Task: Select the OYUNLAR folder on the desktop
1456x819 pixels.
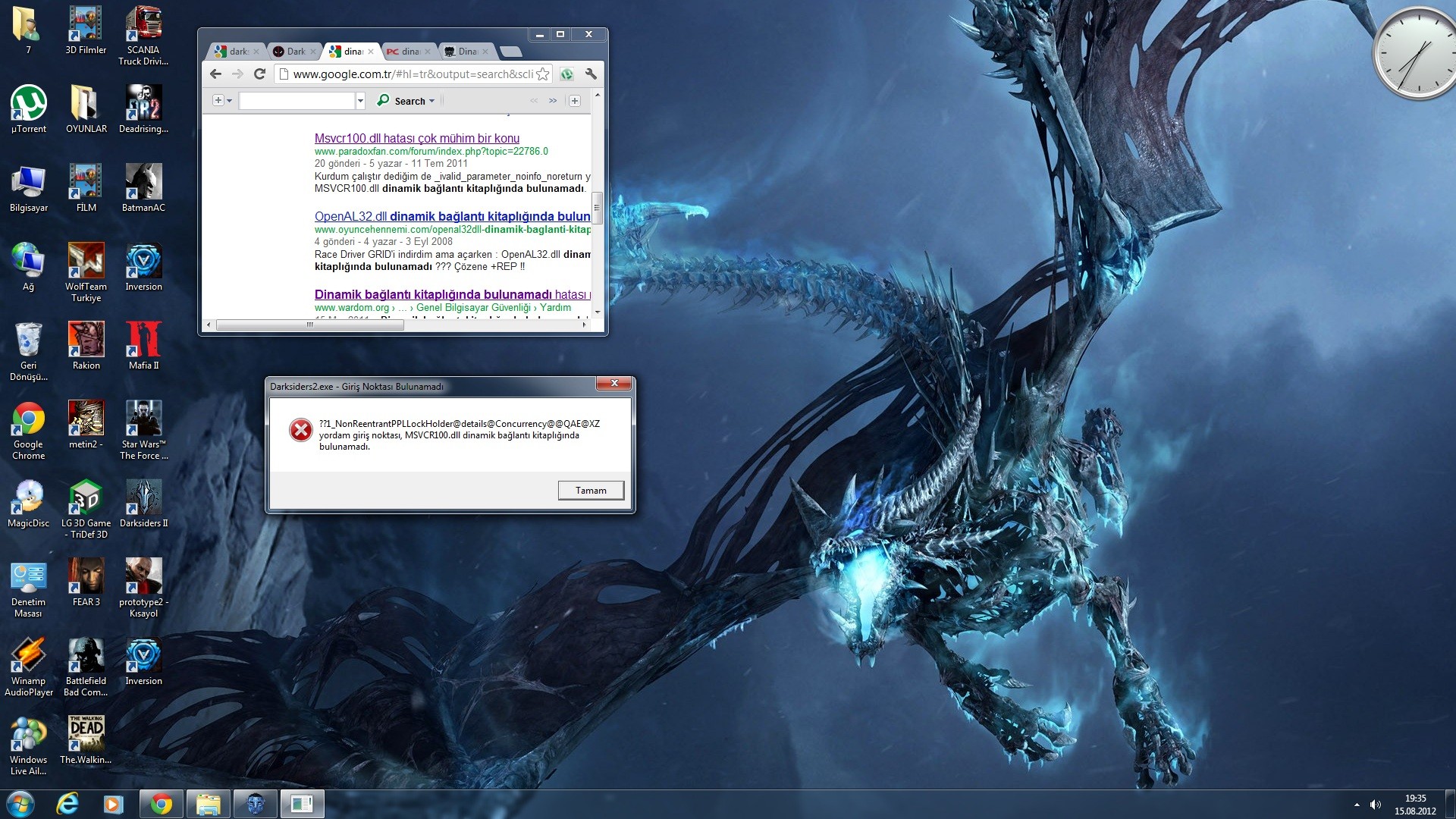Action: pos(86,109)
